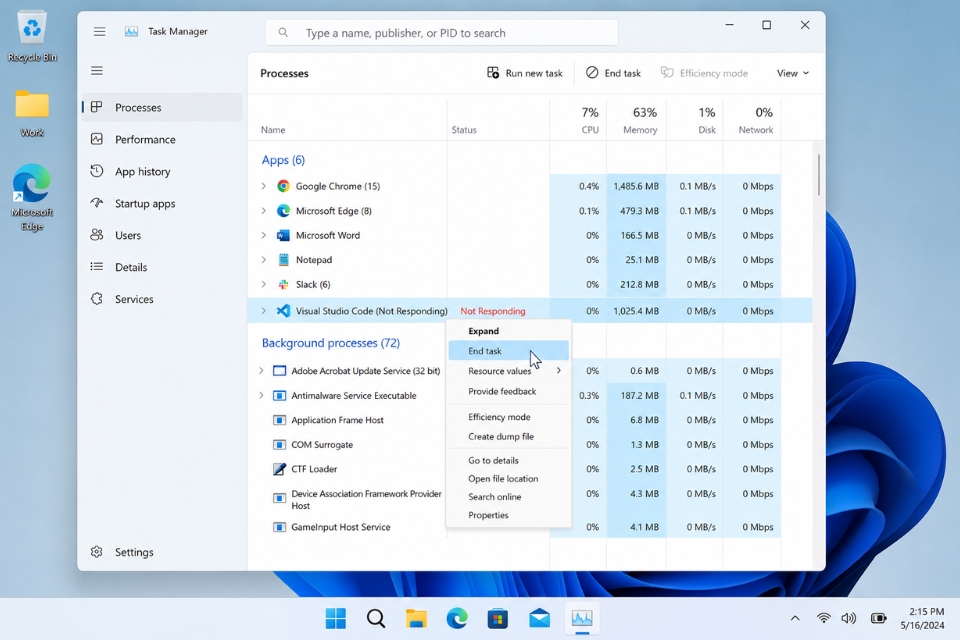Screen dimensions: 960x640
Task: Sort by the CPU column header
Action: click(578, 120)
